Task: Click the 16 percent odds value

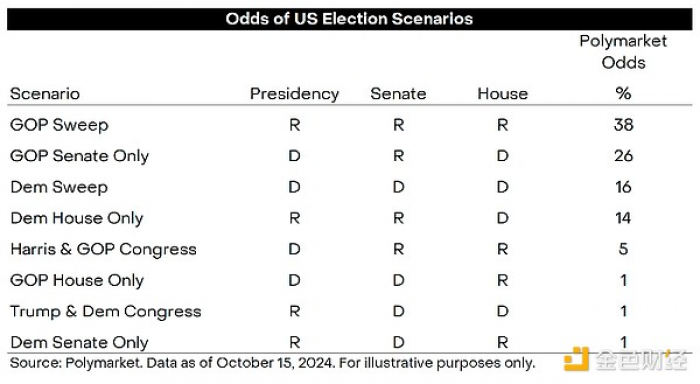Action: tap(623, 187)
